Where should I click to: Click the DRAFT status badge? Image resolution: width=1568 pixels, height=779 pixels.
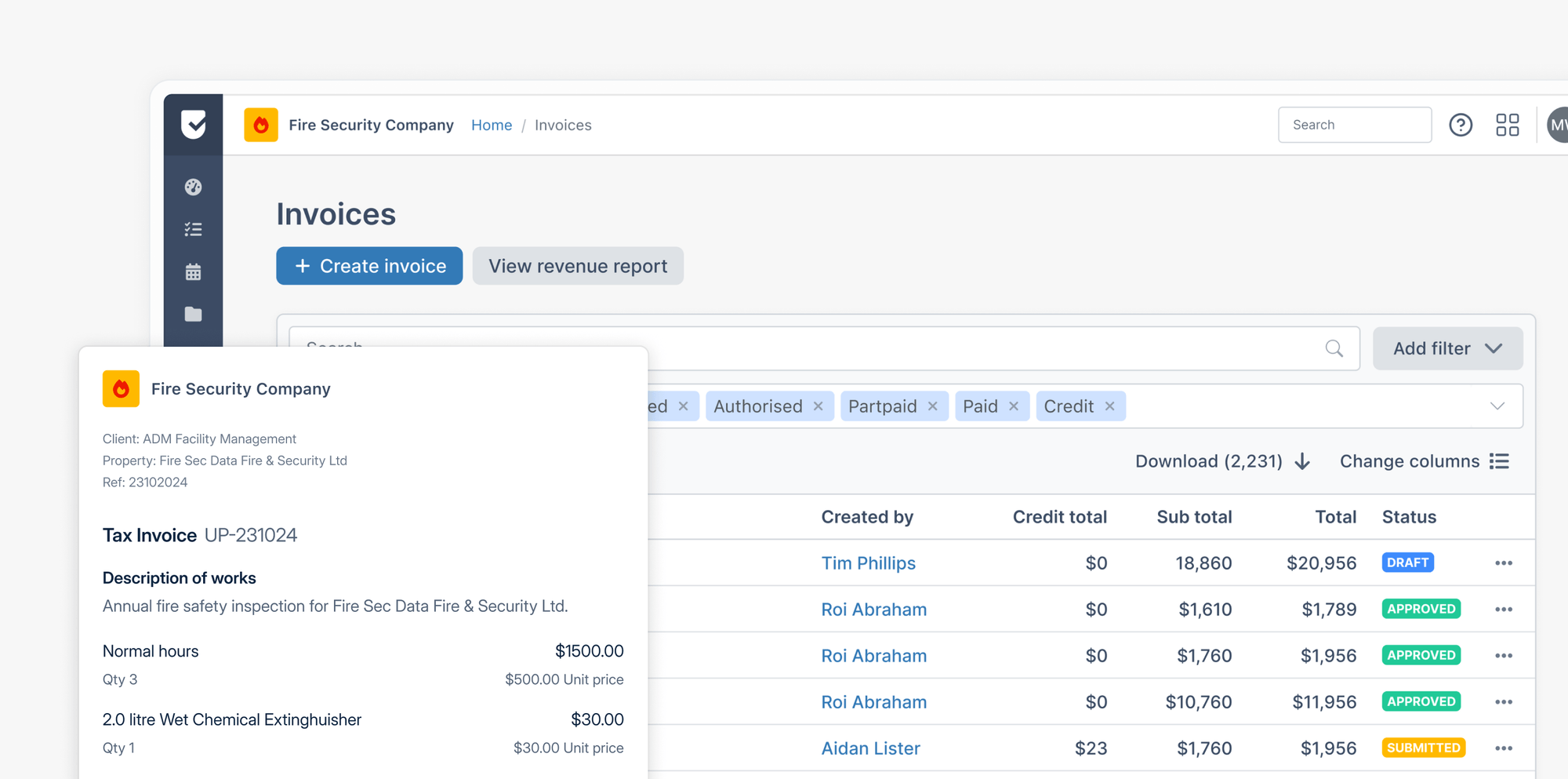1407,562
